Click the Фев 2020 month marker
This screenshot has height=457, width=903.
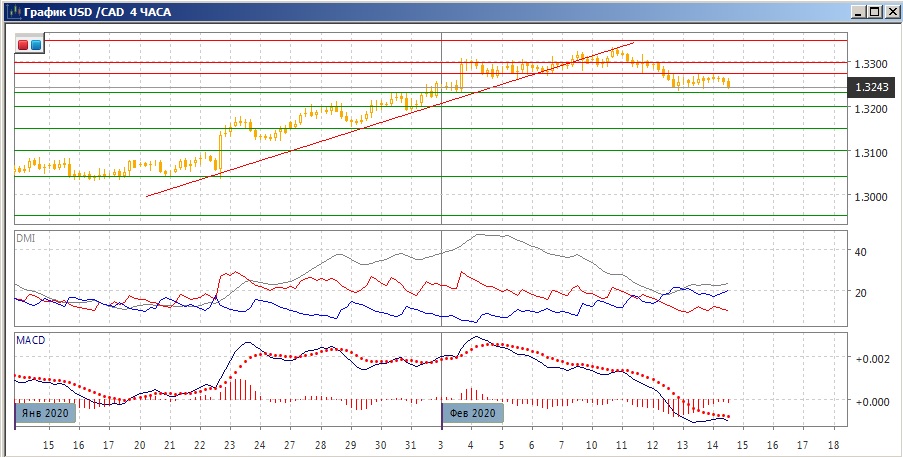[x=473, y=412]
